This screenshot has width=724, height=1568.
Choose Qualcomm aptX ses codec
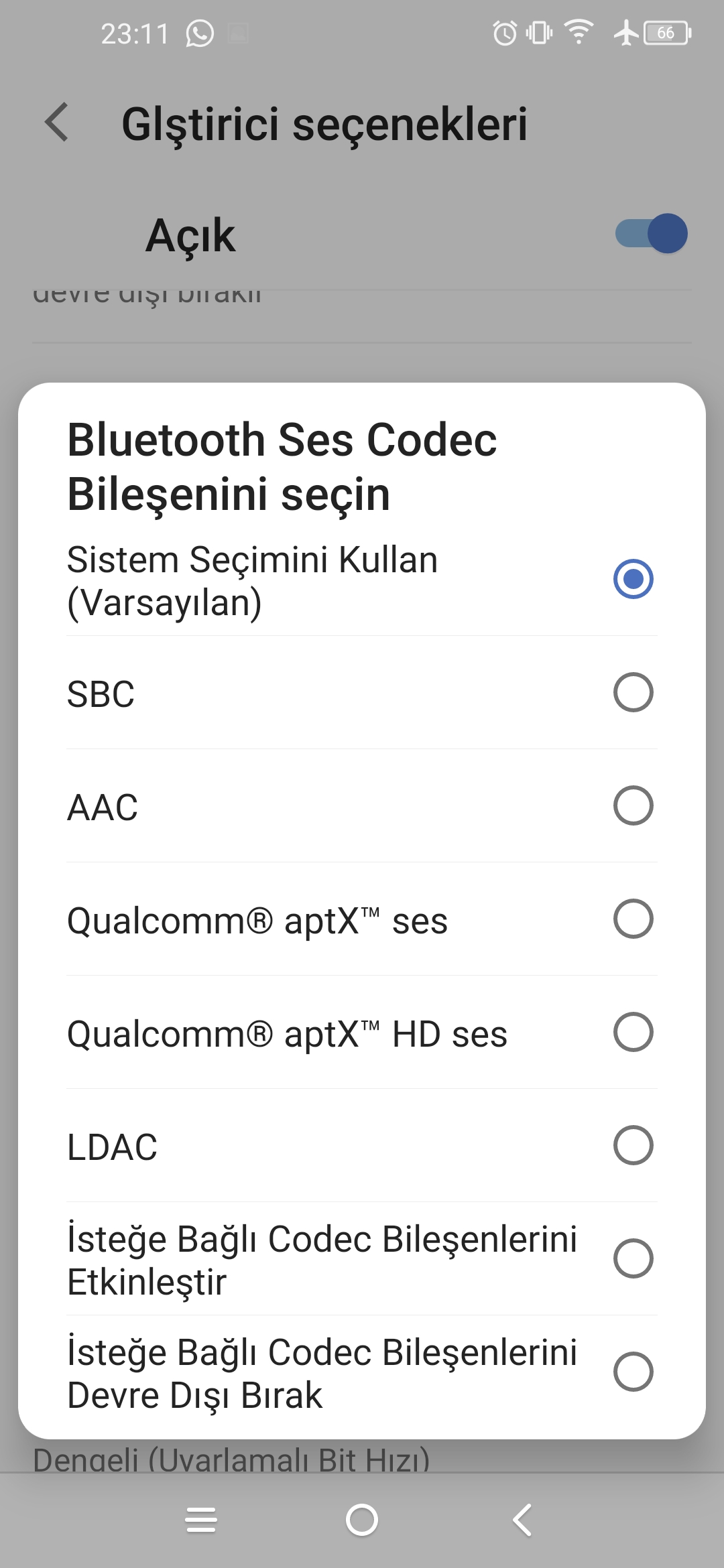click(362, 919)
